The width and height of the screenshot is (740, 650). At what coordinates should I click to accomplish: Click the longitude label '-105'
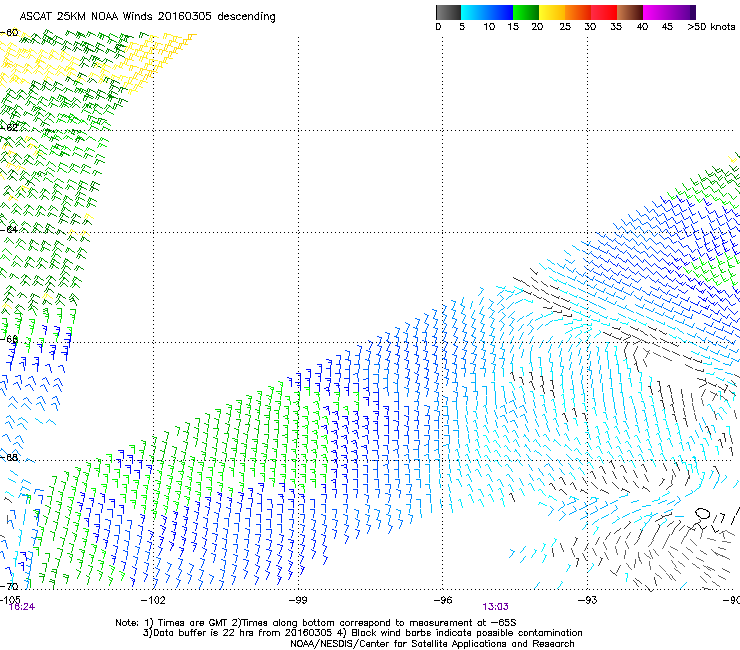(10, 599)
